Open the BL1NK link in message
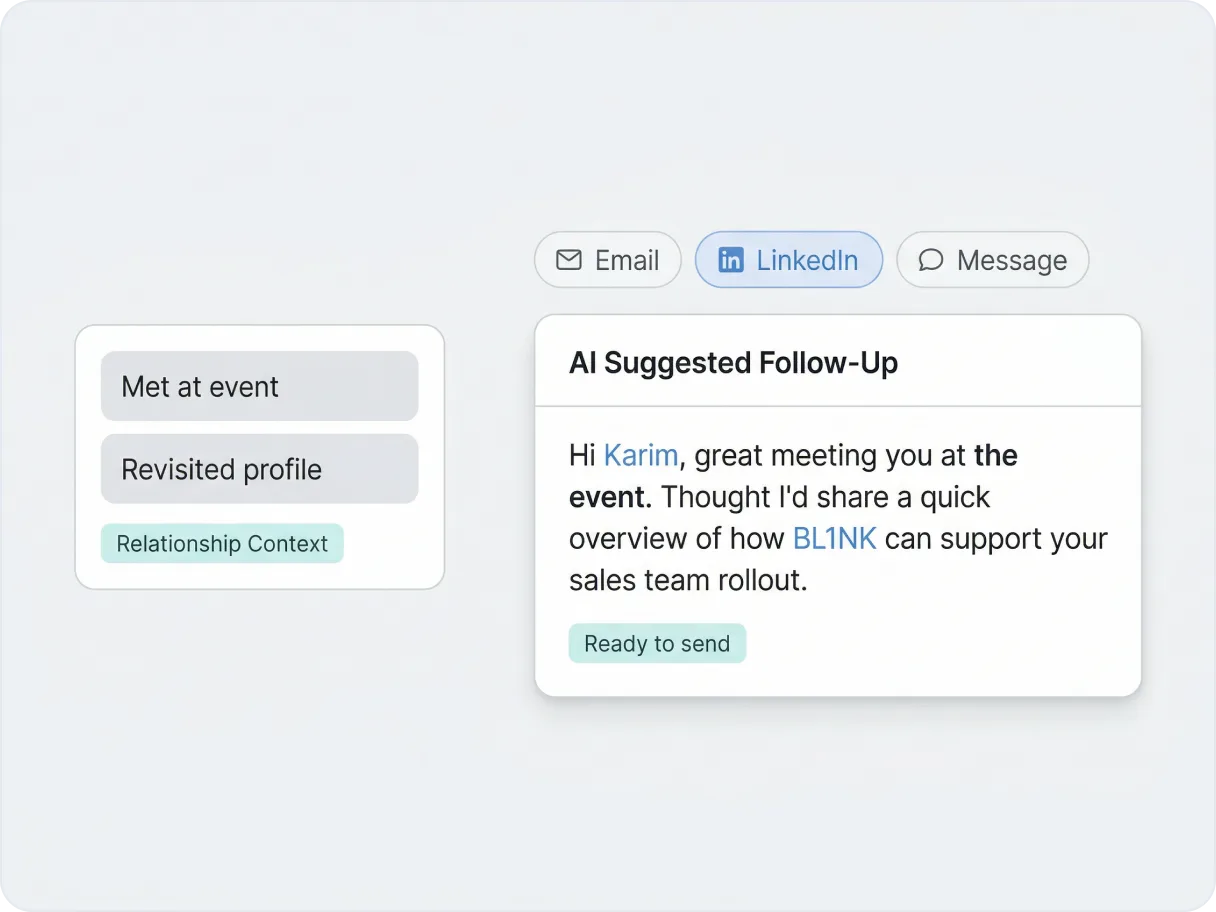This screenshot has height=912, width=1216. pos(834,539)
